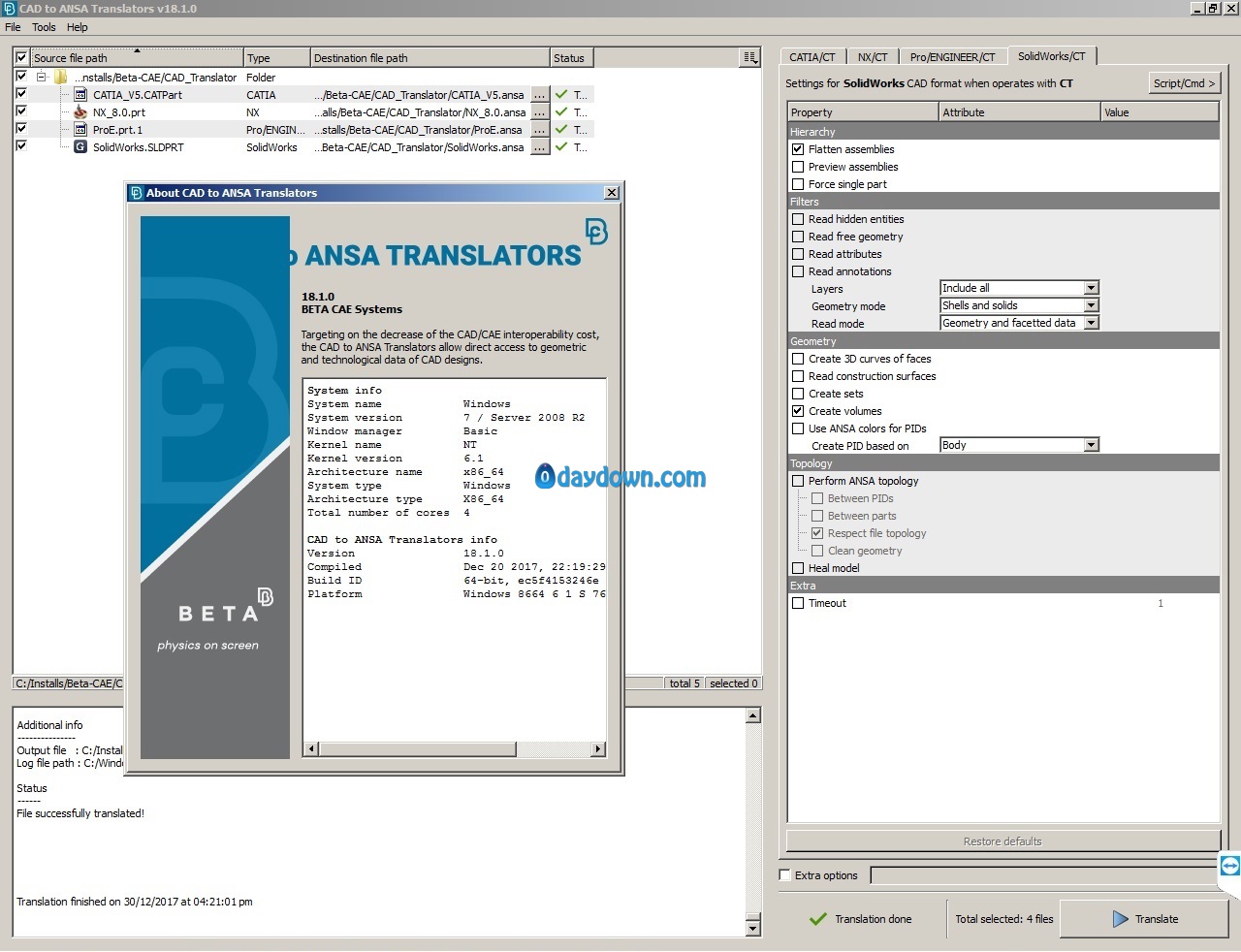The height and width of the screenshot is (952, 1241).
Task: Click the column settings icon above file list
Action: pos(749,58)
